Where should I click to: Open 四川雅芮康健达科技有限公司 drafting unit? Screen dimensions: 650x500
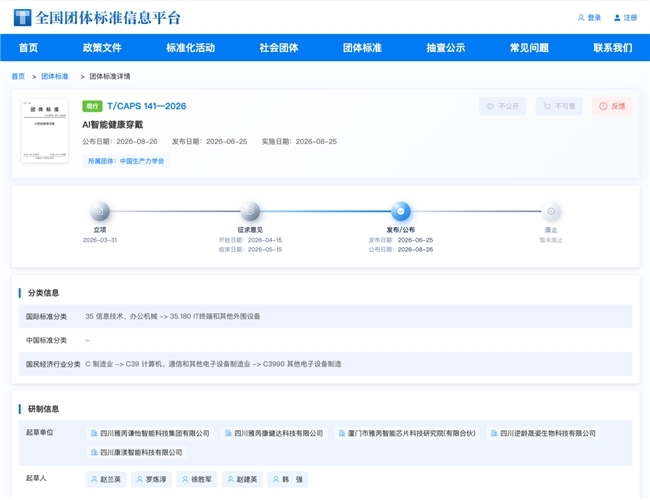coord(274,433)
